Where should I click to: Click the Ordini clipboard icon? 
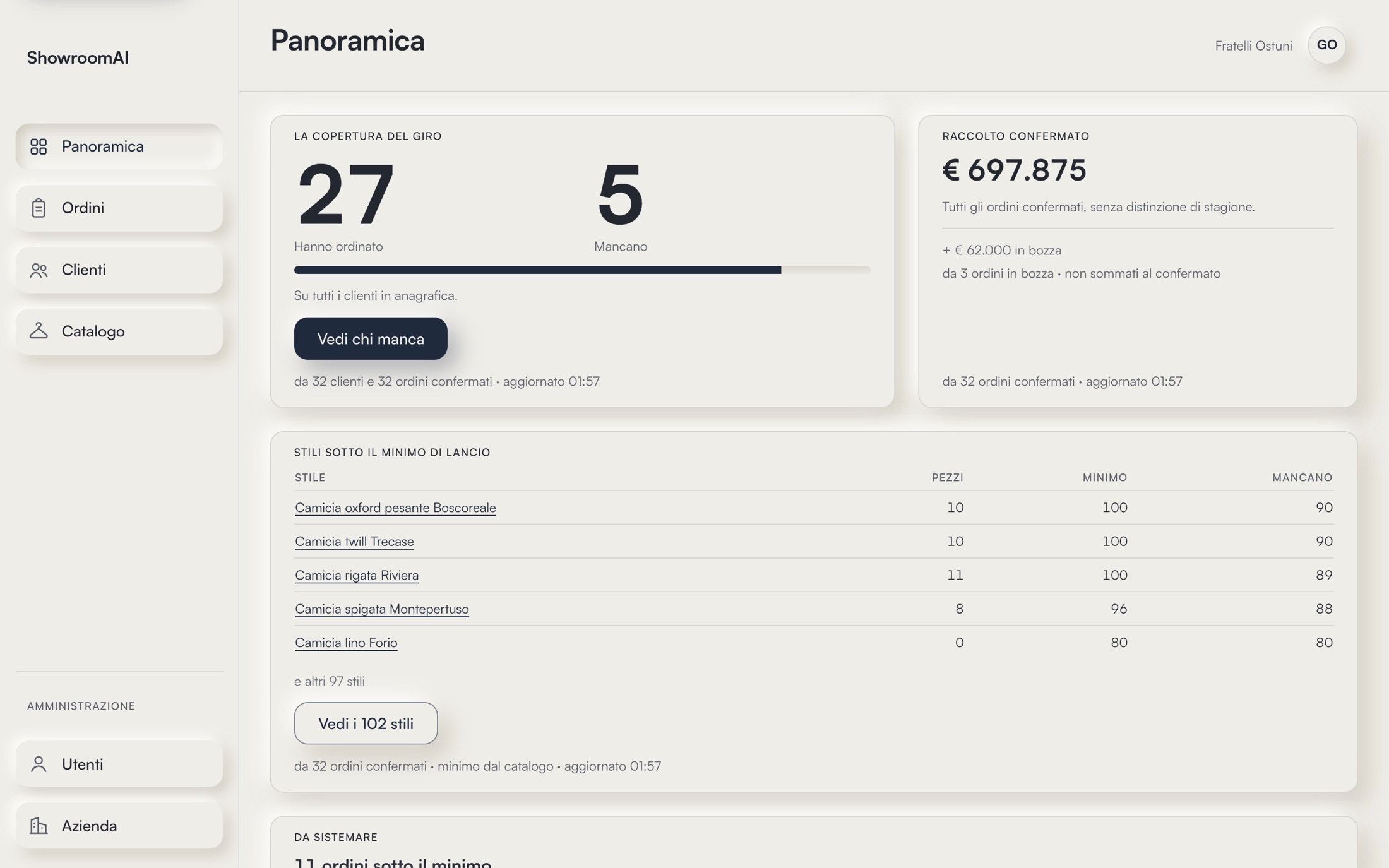[39, 208]
